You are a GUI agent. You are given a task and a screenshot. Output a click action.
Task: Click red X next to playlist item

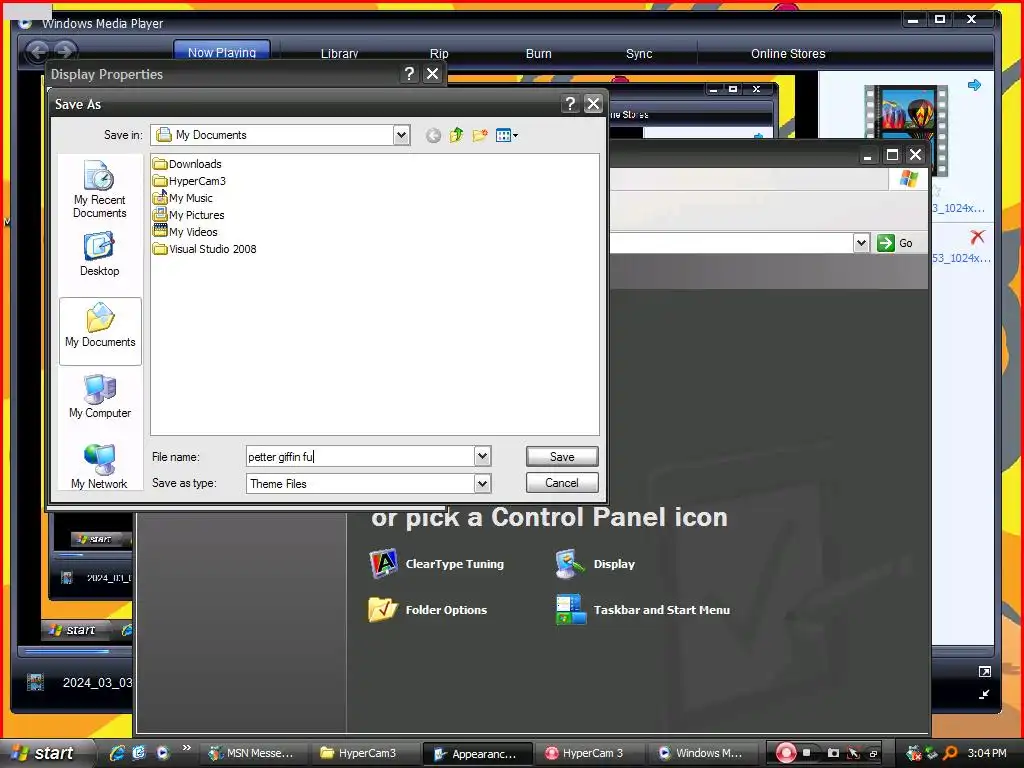977,236
